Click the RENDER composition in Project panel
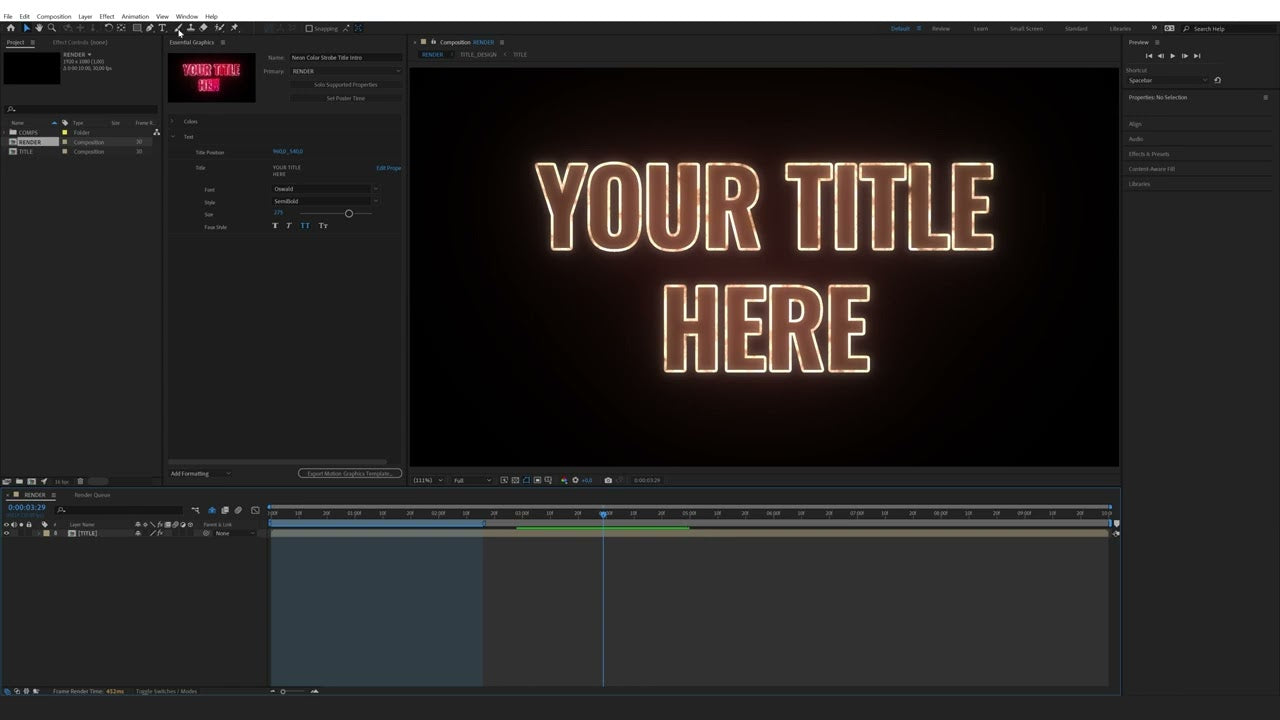The image size is (1280, 720). click(x=30, y=141)
